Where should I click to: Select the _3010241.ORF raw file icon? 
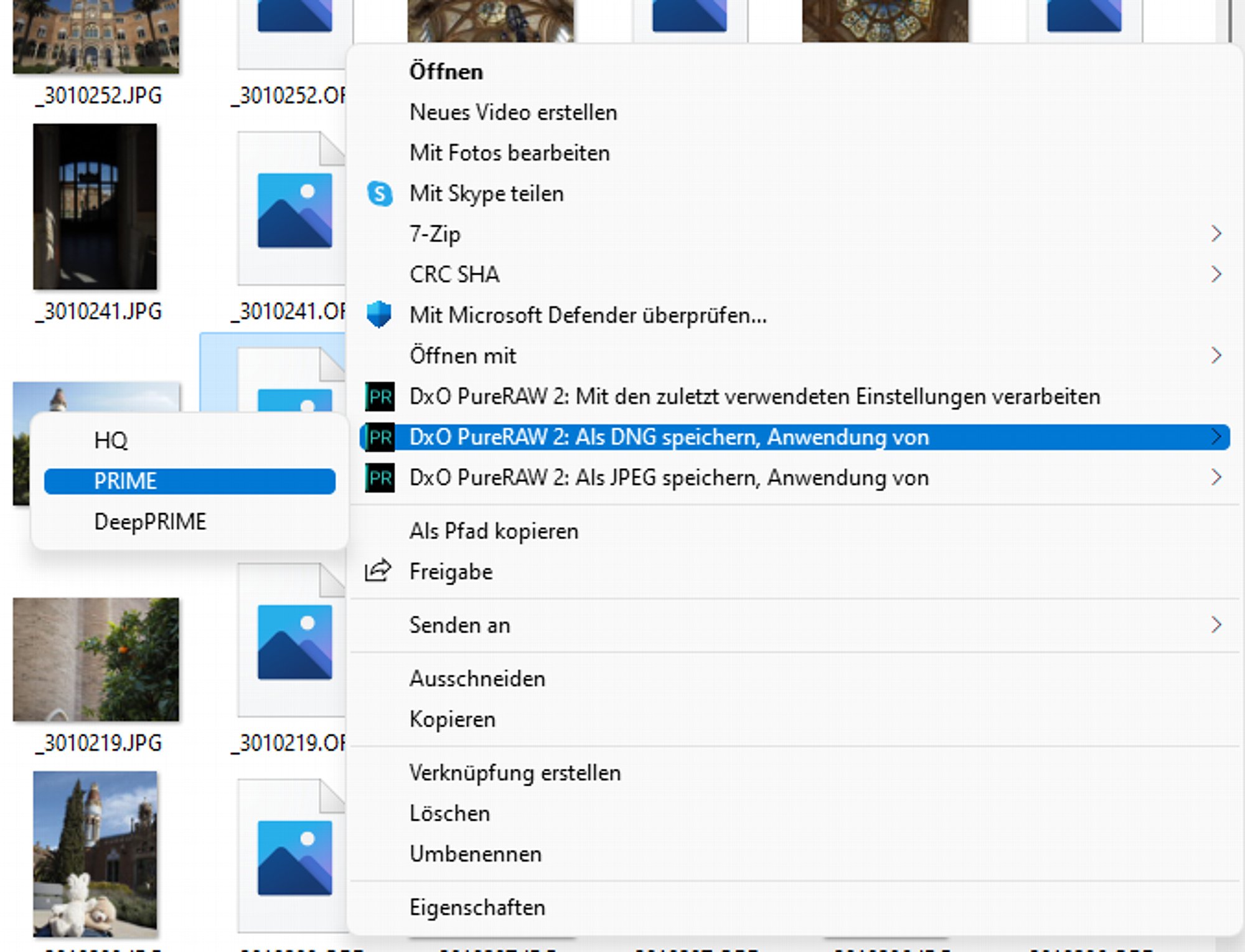(x=291, y=208)
